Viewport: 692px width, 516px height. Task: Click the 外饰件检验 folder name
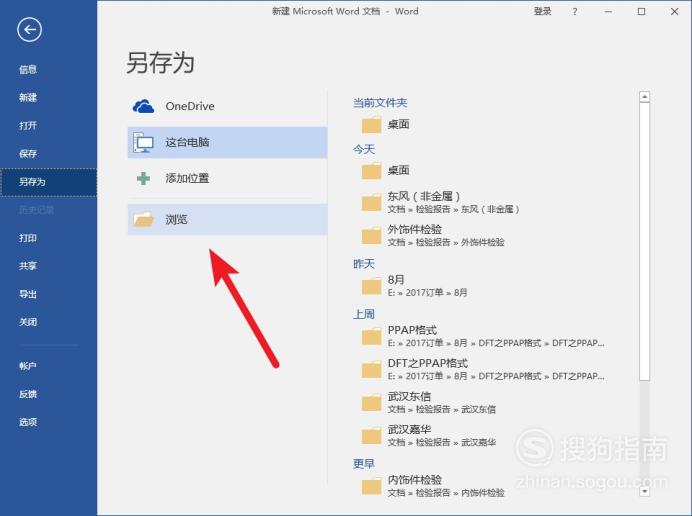point(414,229)
